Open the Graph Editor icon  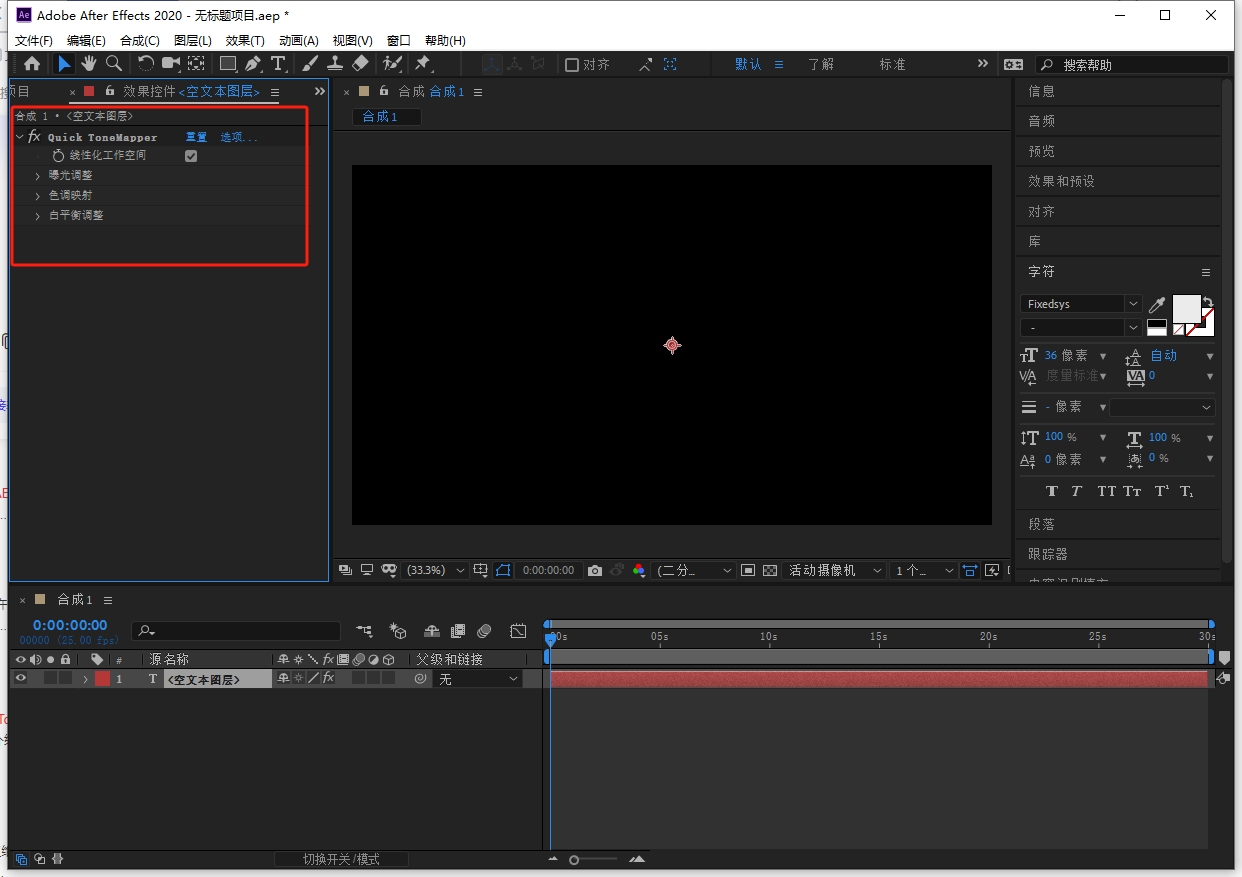[518, 631]
